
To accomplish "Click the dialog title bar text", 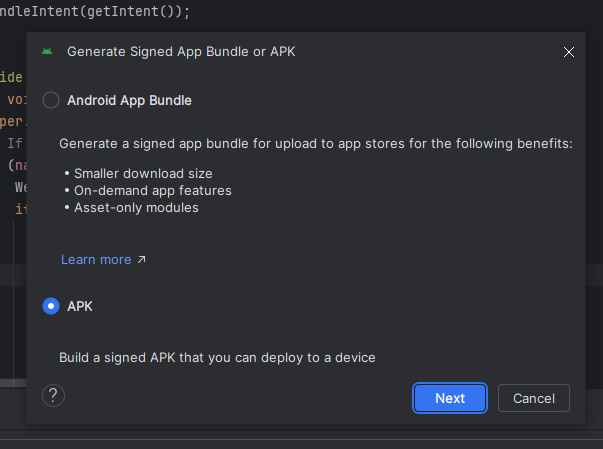I will click(x=181, y=51).
